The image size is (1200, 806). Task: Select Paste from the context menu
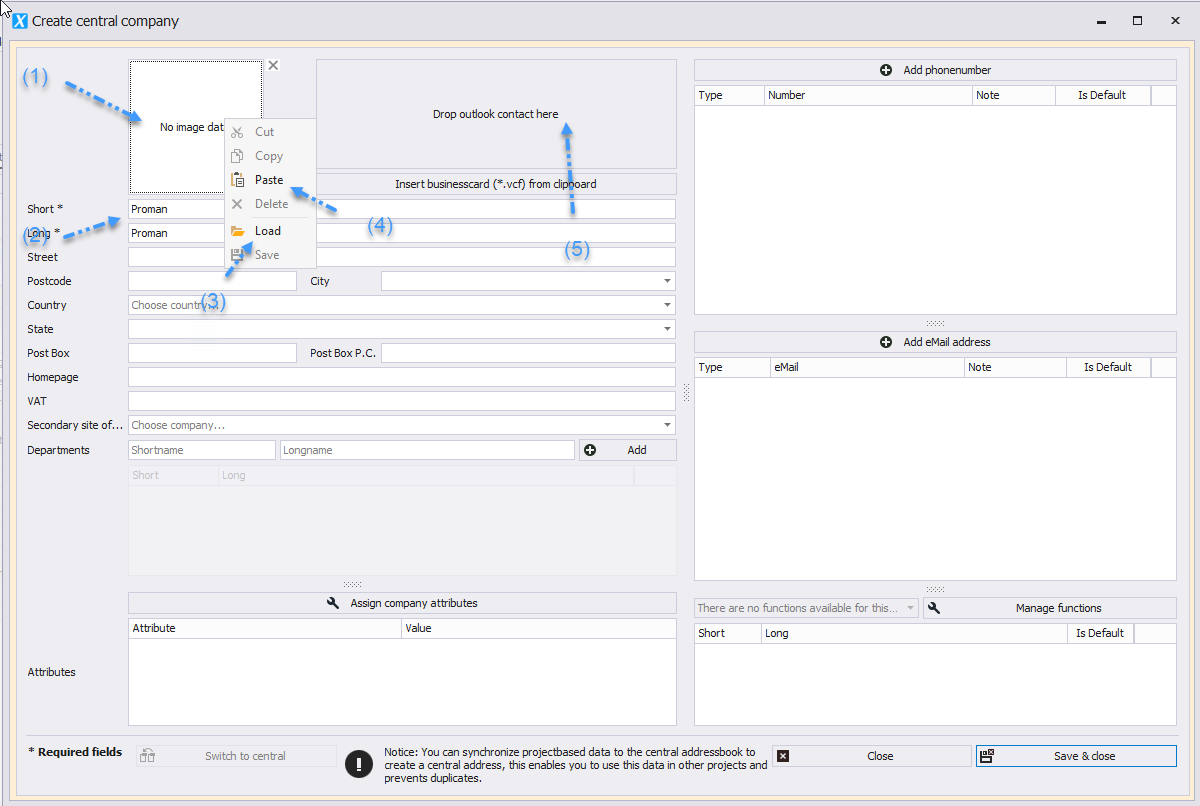coord(270,180)
